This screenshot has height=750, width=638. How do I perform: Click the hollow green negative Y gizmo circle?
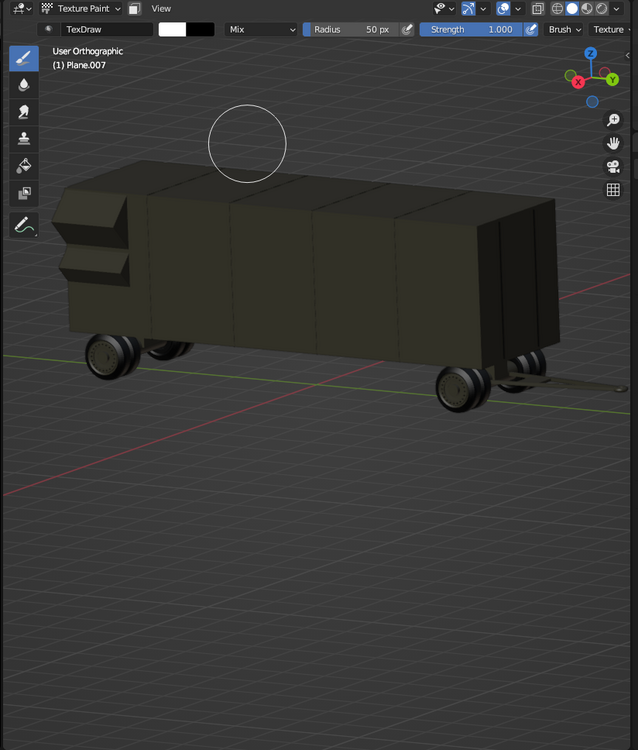click(570, 75)
